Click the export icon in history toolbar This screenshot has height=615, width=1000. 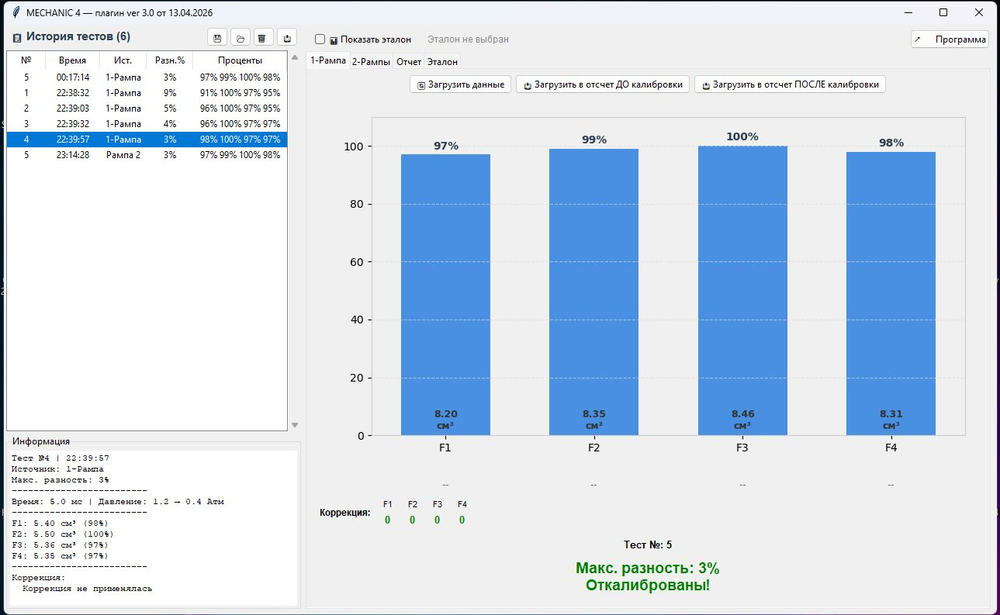286,38
